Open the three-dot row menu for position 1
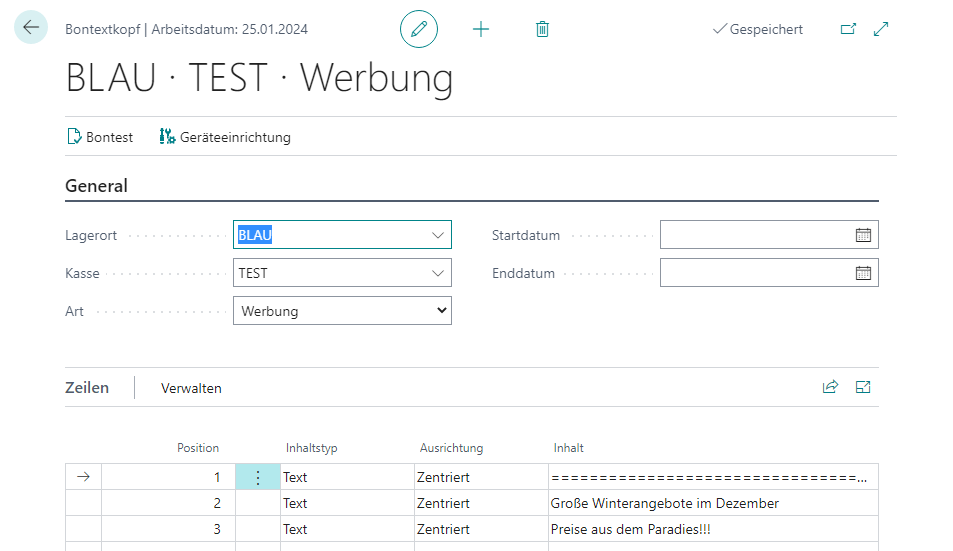 point(258,478)
